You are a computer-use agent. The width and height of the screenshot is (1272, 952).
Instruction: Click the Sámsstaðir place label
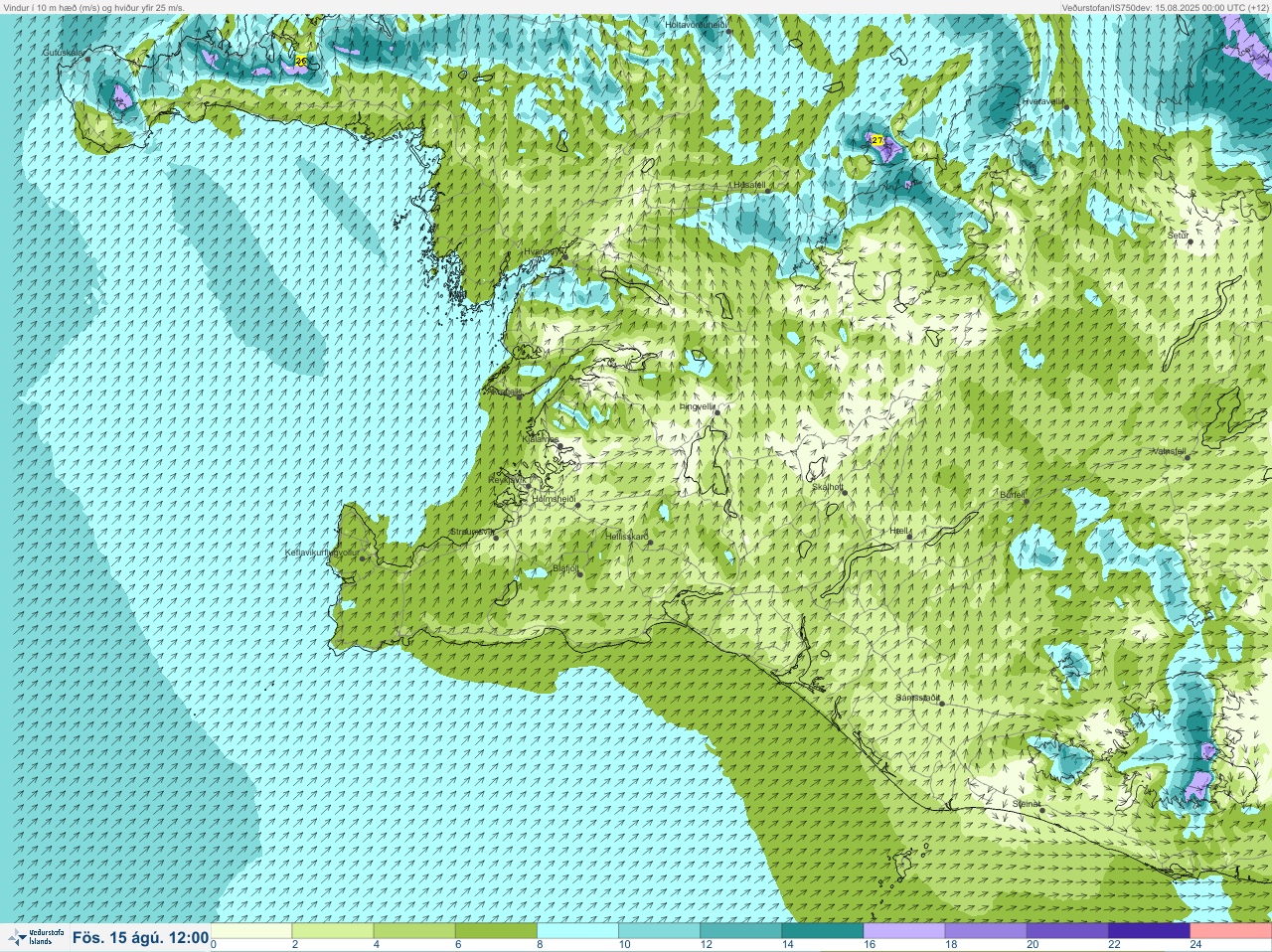[x=917, y=698]
